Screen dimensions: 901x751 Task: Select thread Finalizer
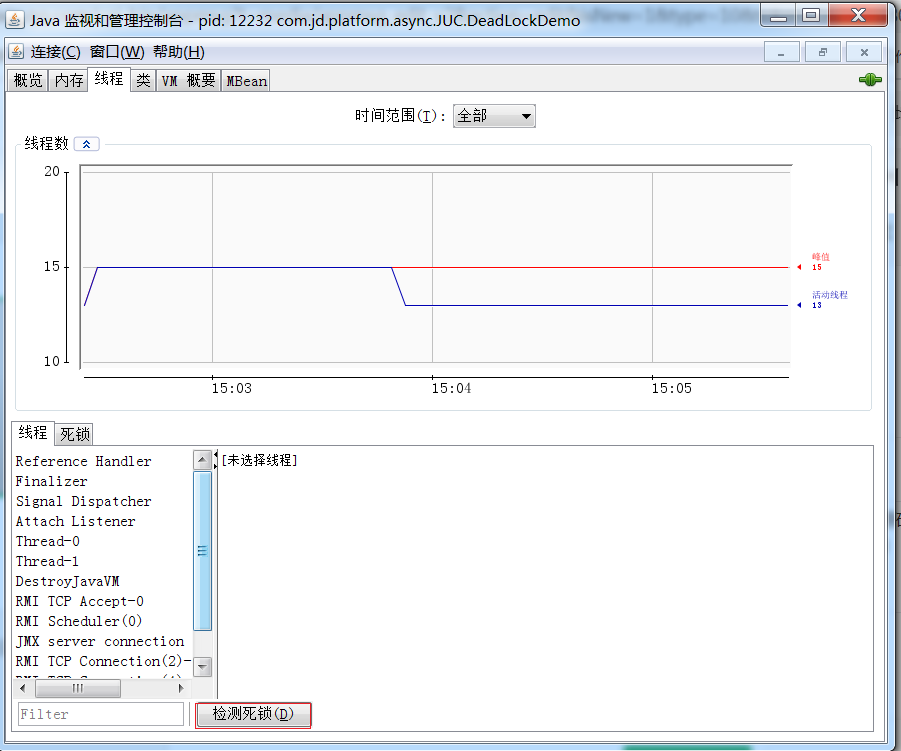52,482
